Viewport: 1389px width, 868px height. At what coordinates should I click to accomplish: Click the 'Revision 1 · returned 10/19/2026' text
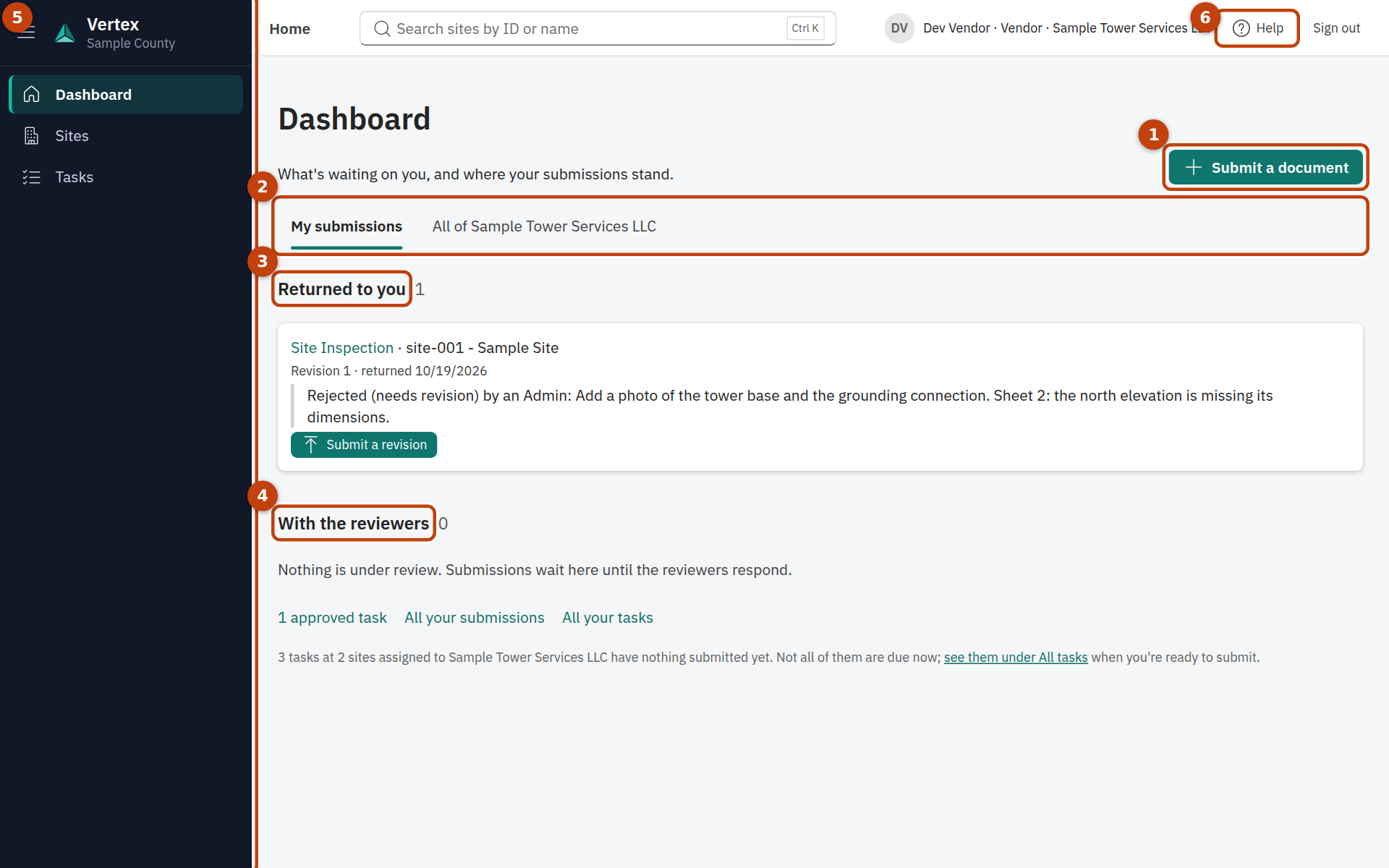click(389, 371)
